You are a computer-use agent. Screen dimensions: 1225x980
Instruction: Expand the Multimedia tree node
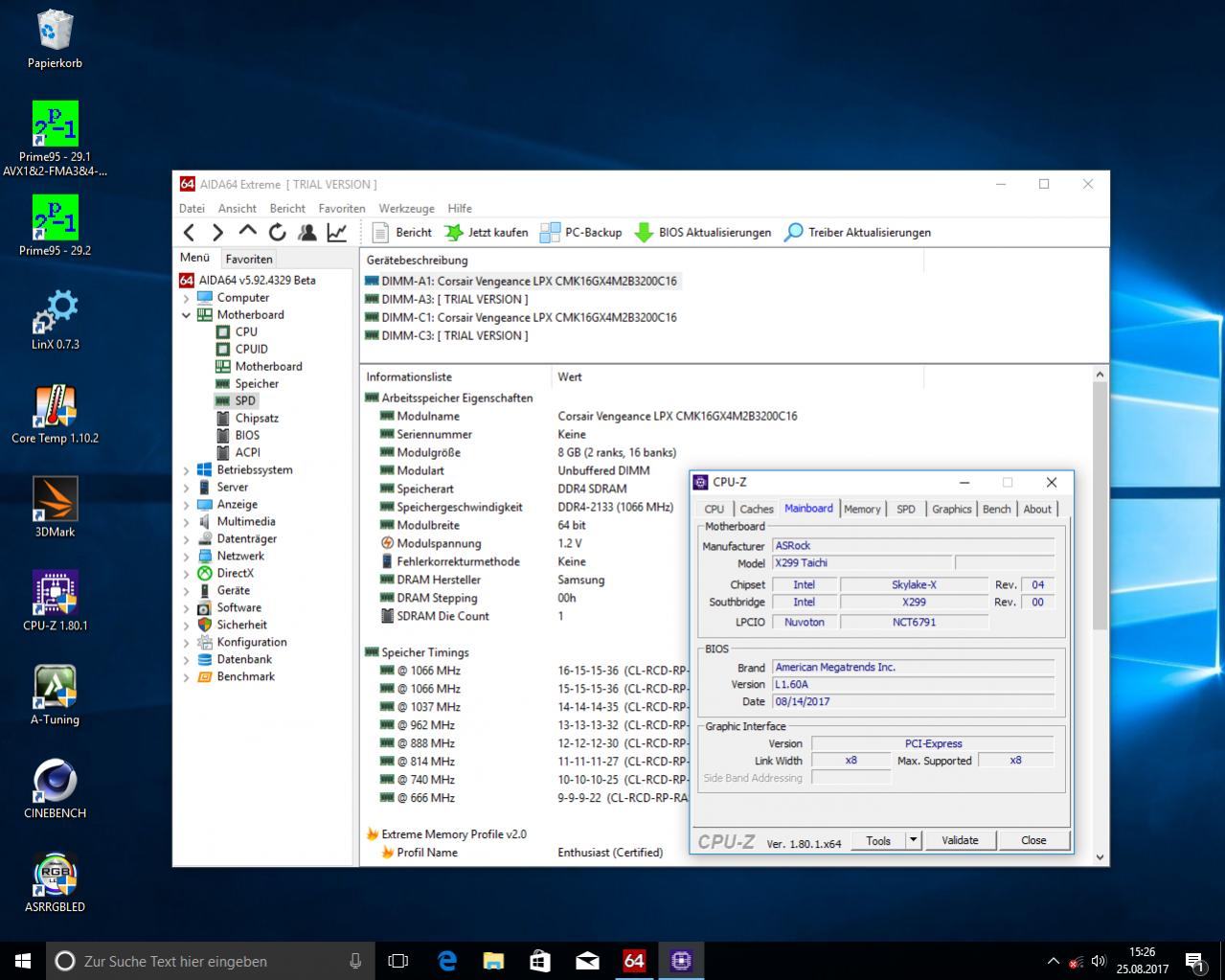pyautogui.click(x=186, y=522)
